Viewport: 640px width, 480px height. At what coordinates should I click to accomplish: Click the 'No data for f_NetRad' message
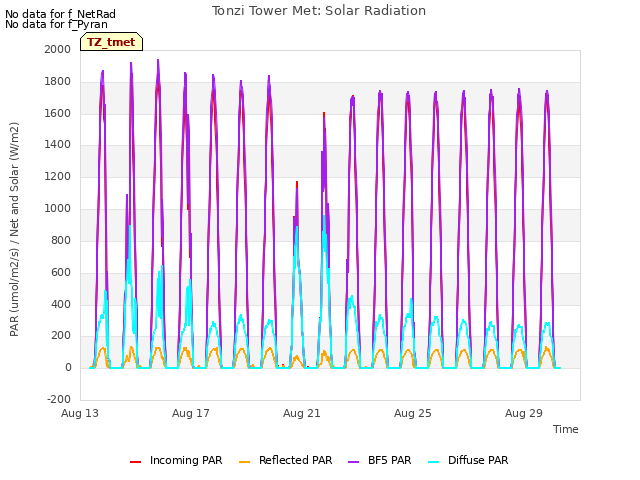(60, 14)
